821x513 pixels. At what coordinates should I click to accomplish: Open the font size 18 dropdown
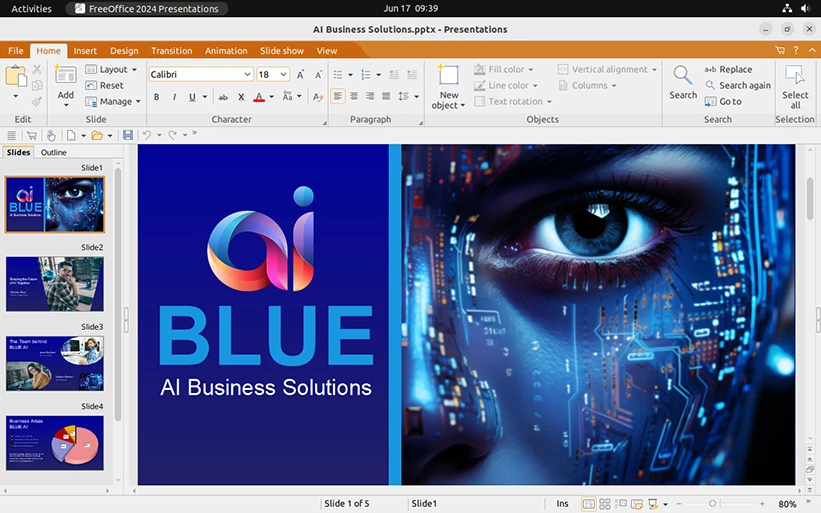(284, 74)
